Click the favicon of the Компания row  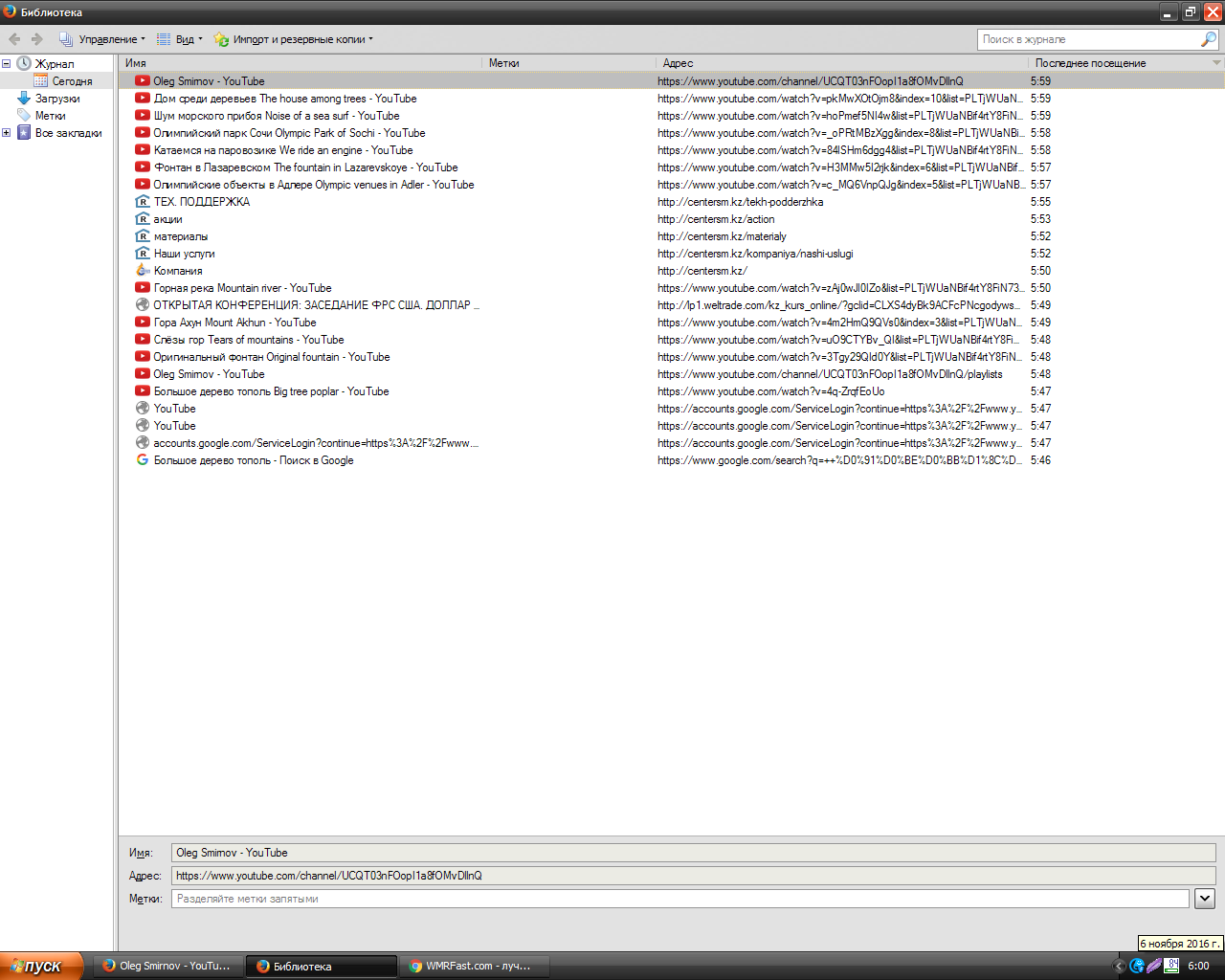point(143,271)
